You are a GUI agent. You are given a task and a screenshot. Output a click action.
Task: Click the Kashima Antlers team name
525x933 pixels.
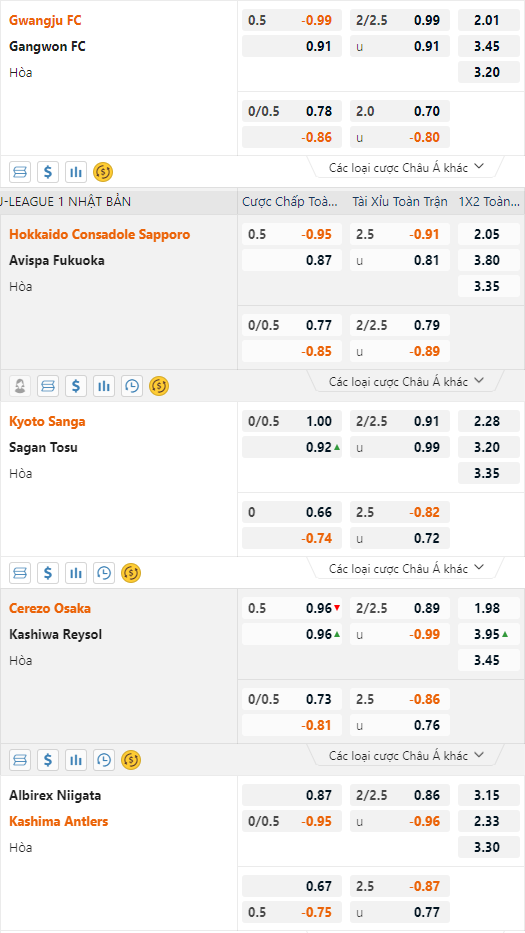click(58, 821)
